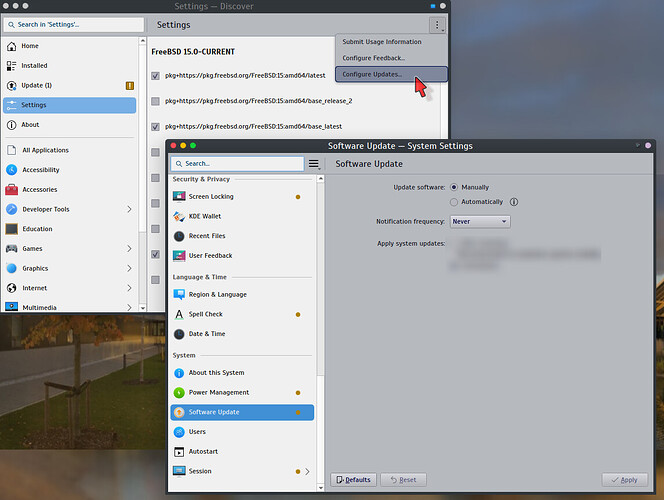Screen dimensions: 664x500
Task: Expand the Internet category chevron
Action: click(x=129, y=288)
